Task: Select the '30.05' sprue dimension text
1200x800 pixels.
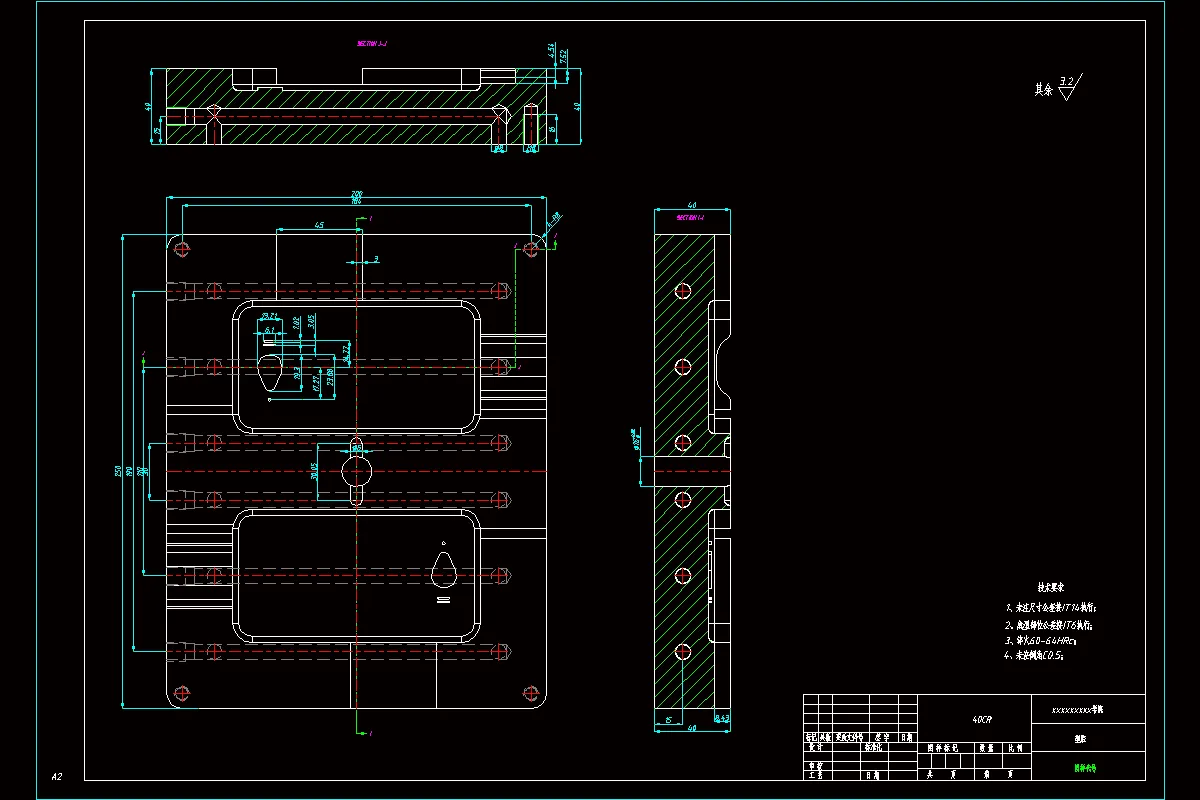Action: (314, 470)
